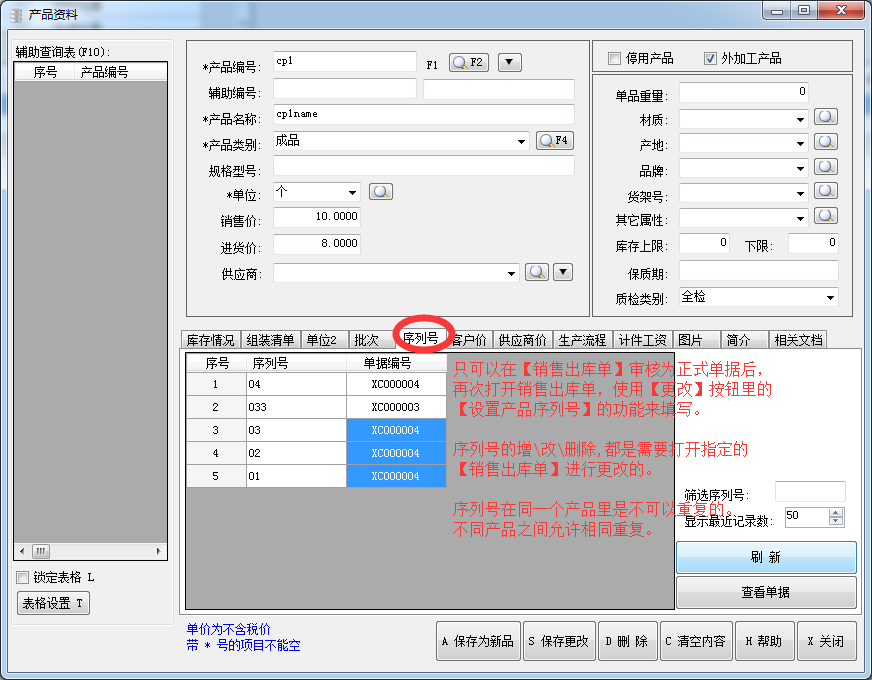
Task: Click the 表格设置 T button
Action: tap(53, 603)
